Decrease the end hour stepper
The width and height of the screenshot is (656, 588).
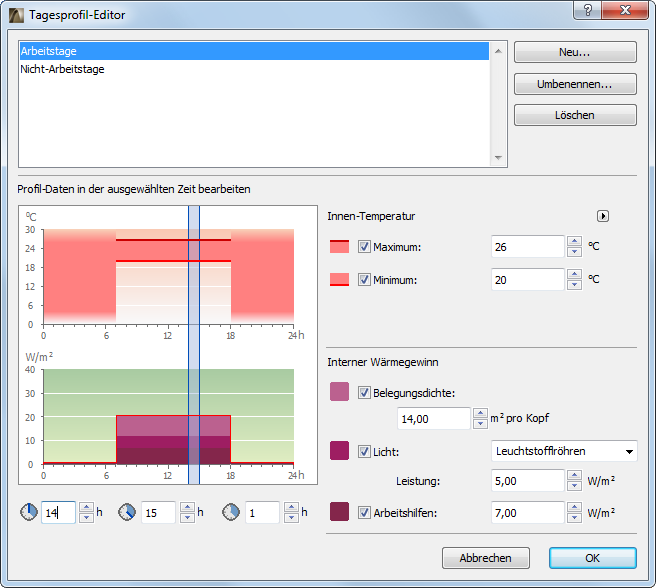pyautogui.click(x=187, y=518)
